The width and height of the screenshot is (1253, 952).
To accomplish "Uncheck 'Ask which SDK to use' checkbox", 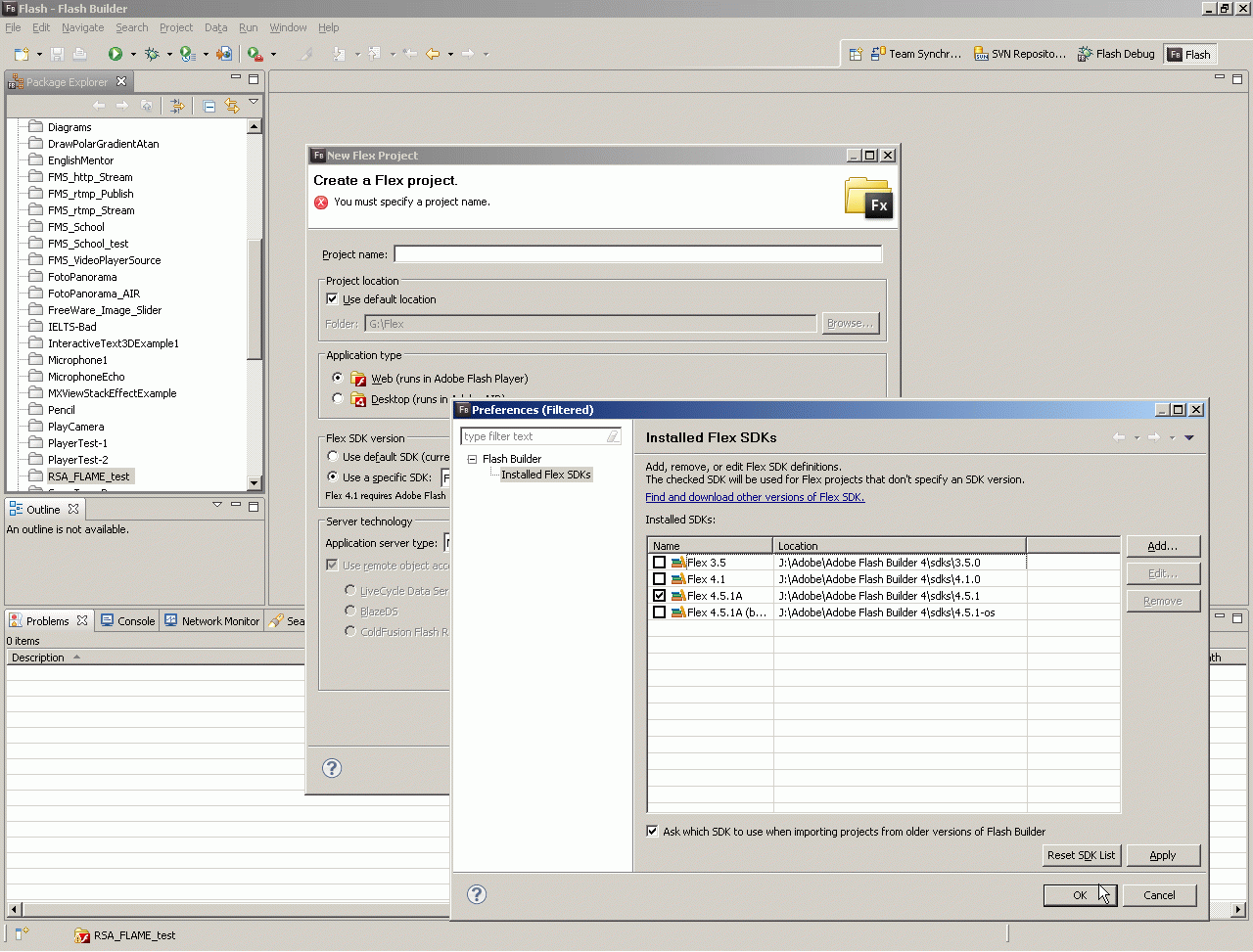I will pos(652,832).
